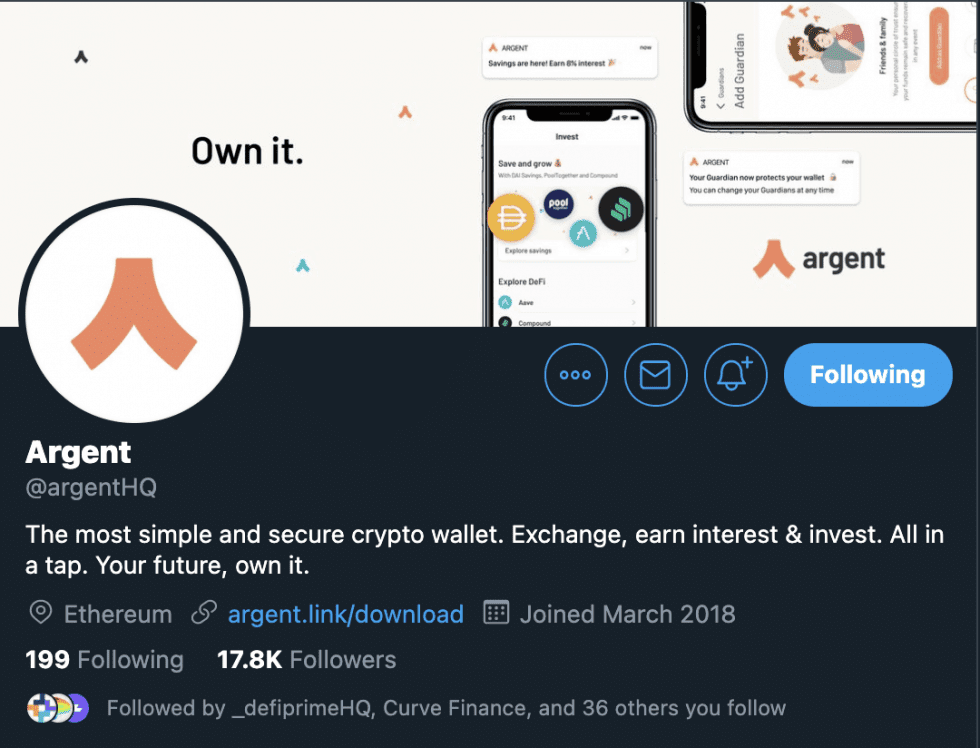This screenshot has height=748, width=980.
Task: View the 199 Following list
Action: pos(105,660)
